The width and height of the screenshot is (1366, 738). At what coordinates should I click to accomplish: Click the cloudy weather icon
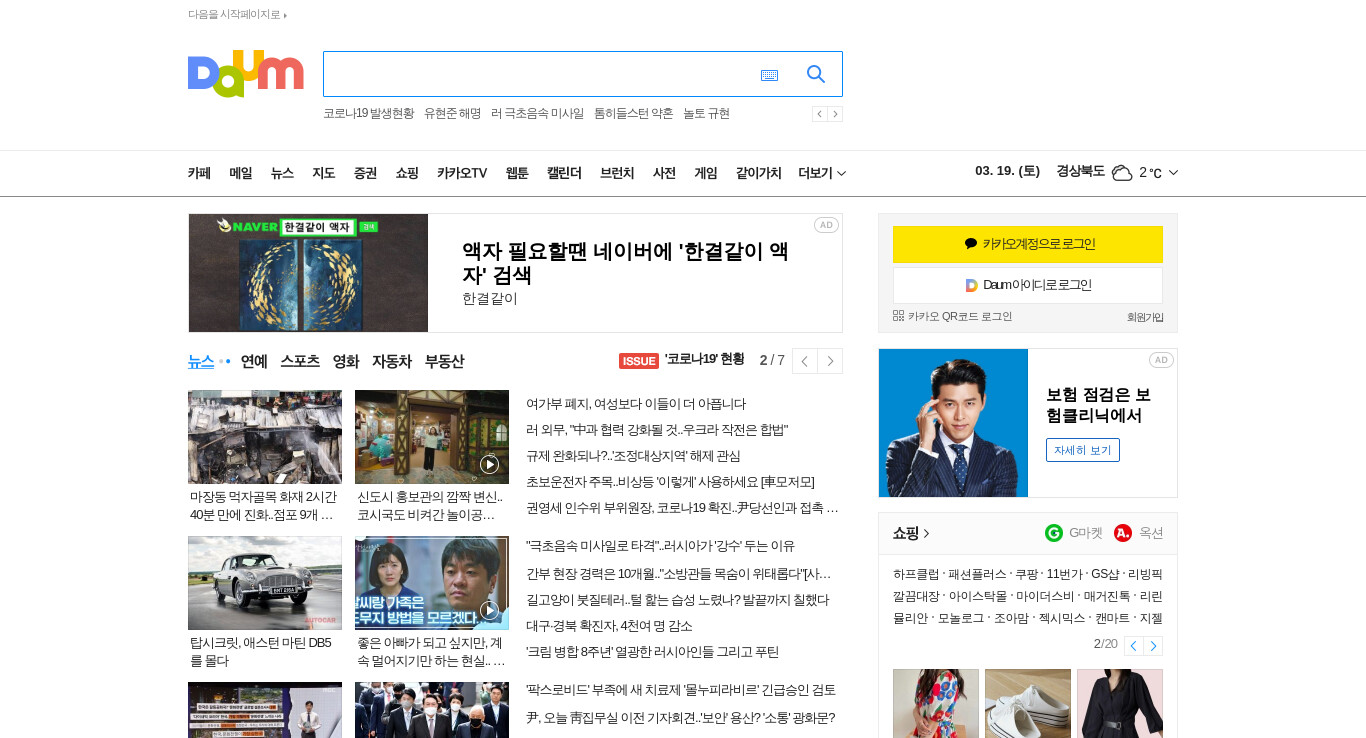pyautogui.click(x=1122, y=173)
